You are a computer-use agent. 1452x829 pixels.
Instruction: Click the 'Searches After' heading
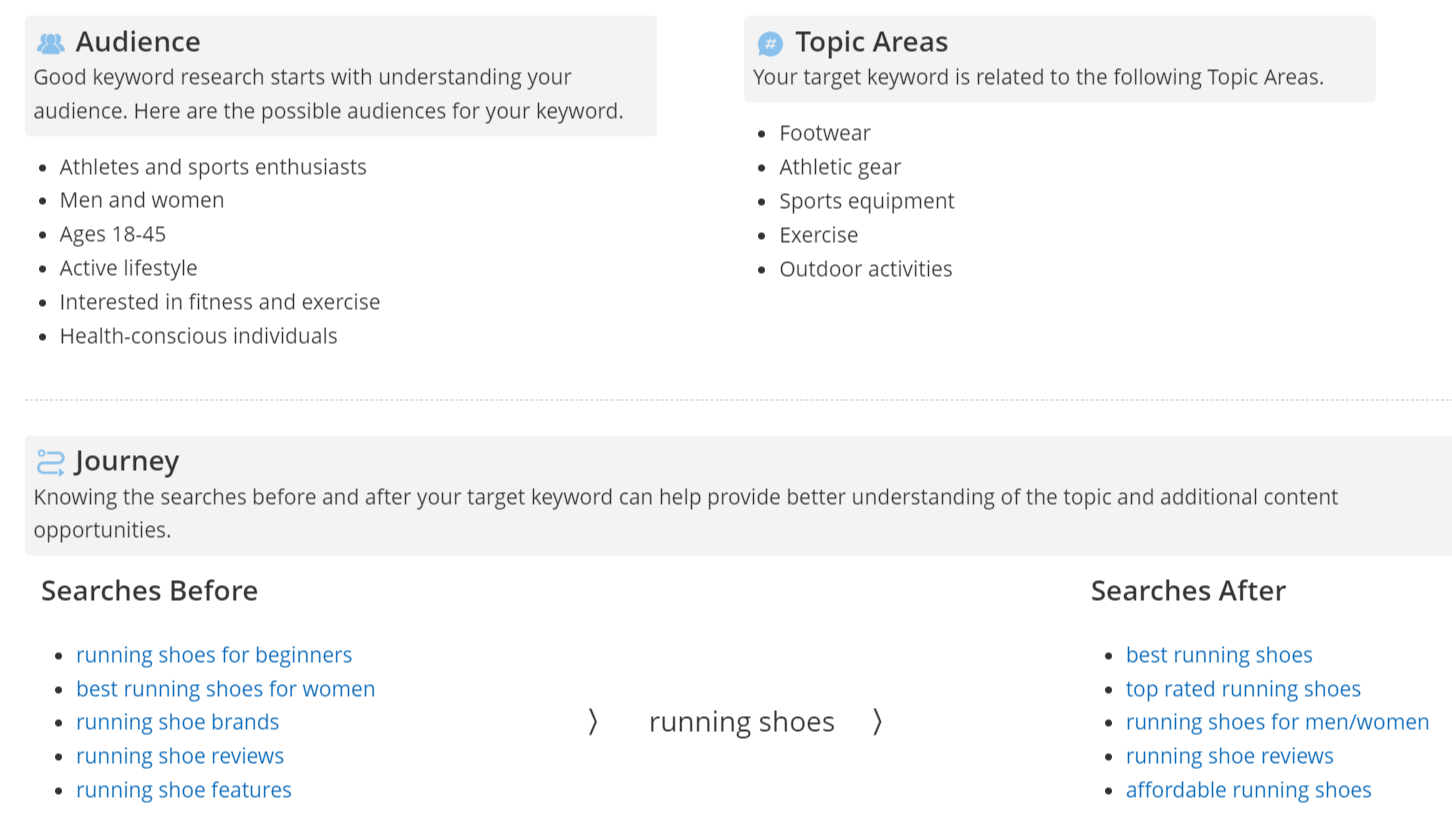1188,591
